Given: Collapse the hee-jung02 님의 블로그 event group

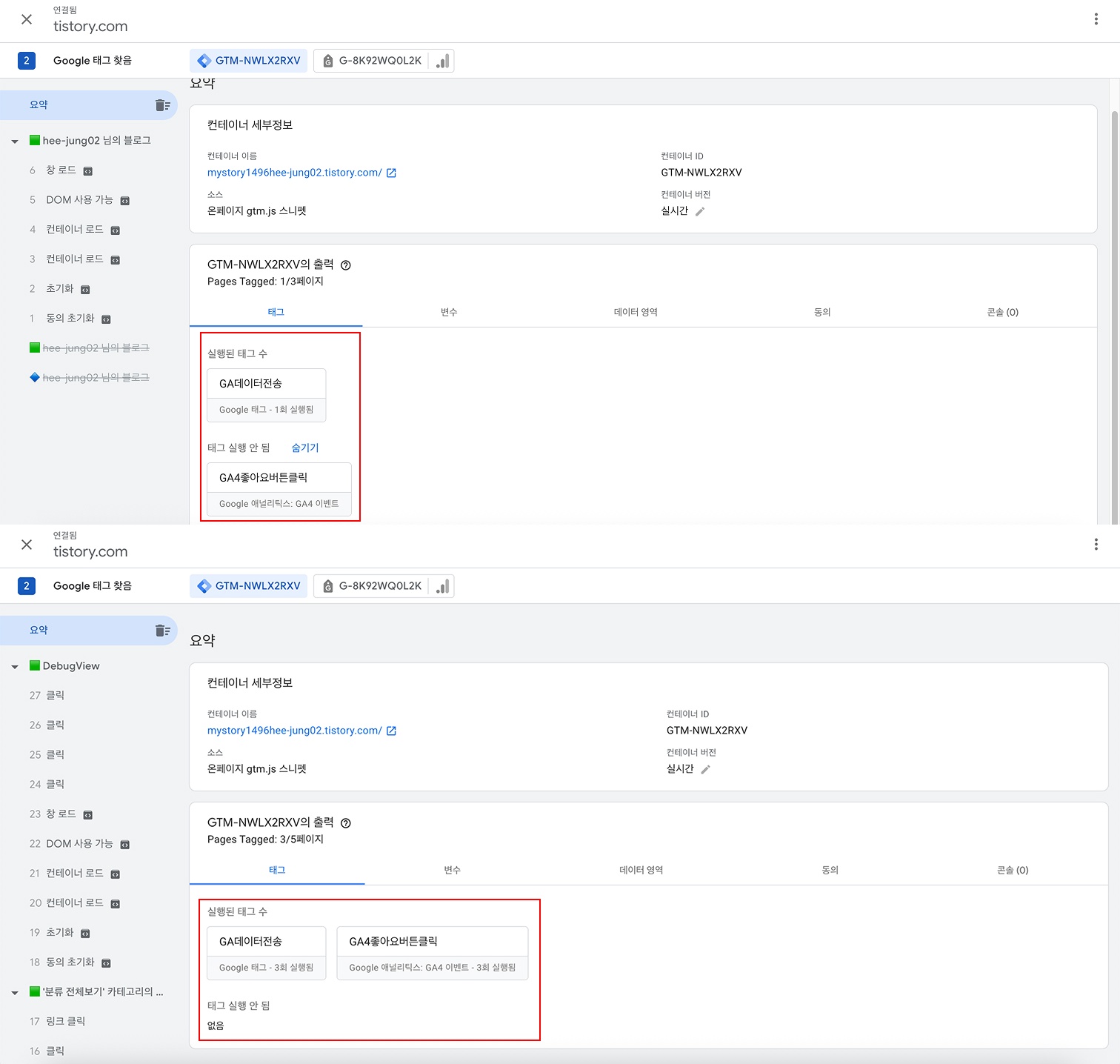Looking at the screenshot, I should [x=15, y=142].
